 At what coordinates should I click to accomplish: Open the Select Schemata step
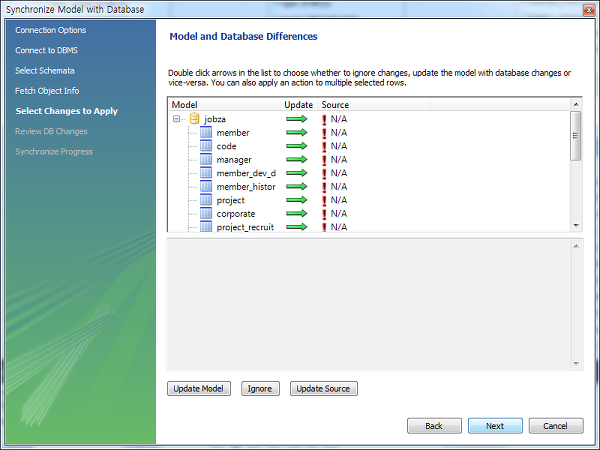coord(45,71)
